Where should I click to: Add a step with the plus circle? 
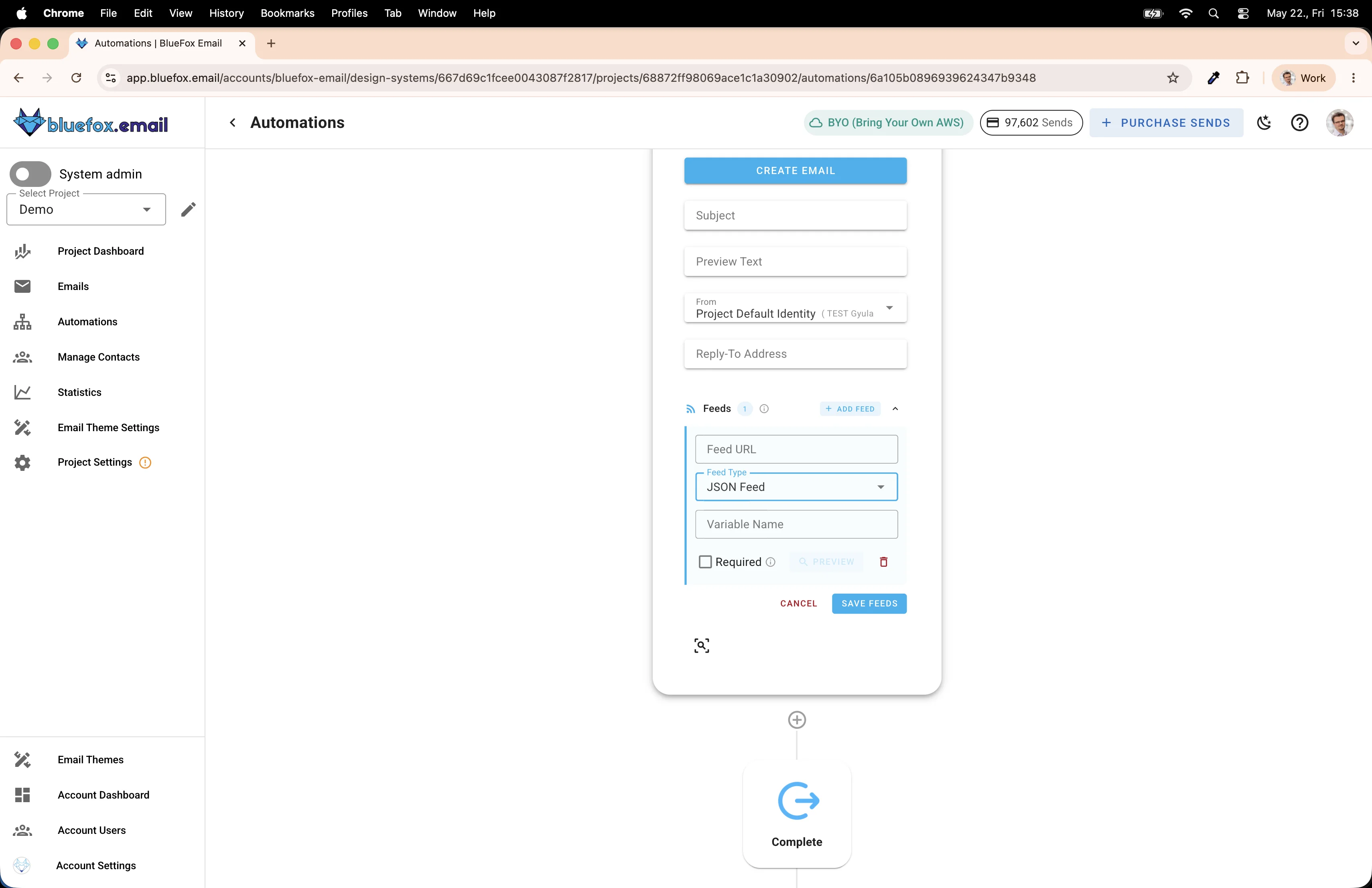pyautogui.click(x=797, y=720)
